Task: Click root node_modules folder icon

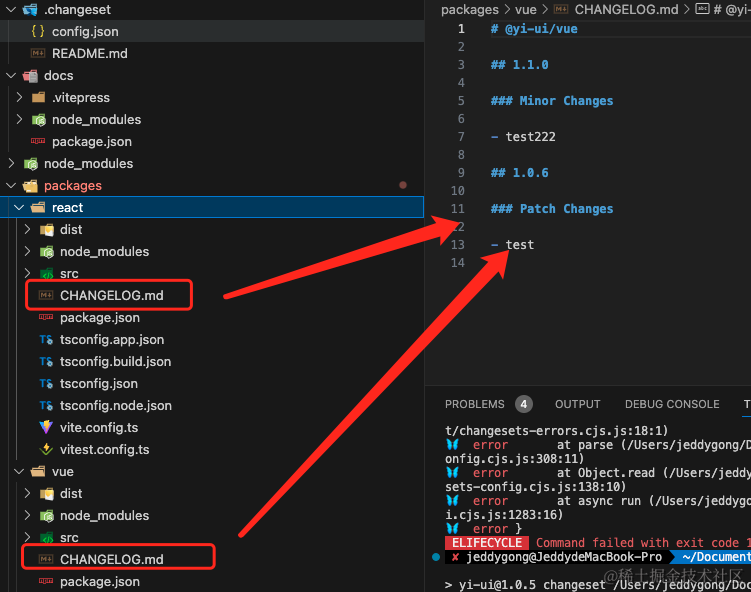Action: coord(30,164)
